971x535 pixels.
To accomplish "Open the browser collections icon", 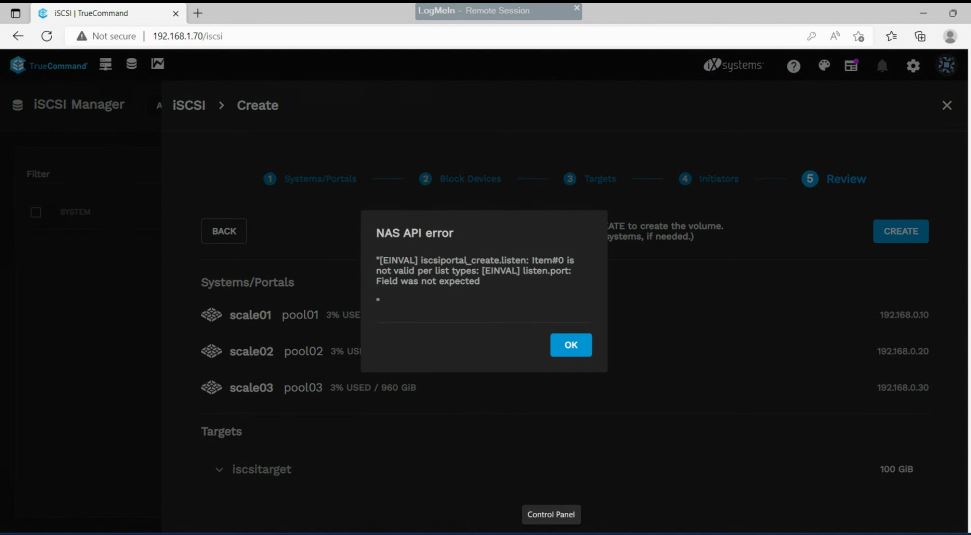I will tap(920, 37).
